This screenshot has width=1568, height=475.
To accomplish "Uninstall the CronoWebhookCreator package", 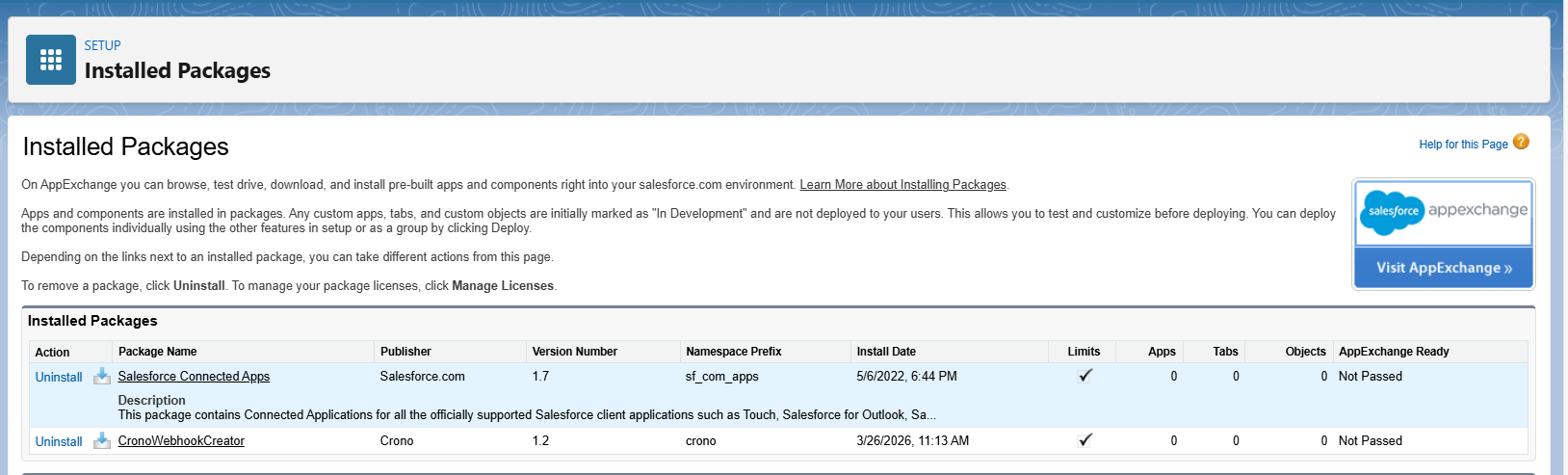I will coord(59,442).
